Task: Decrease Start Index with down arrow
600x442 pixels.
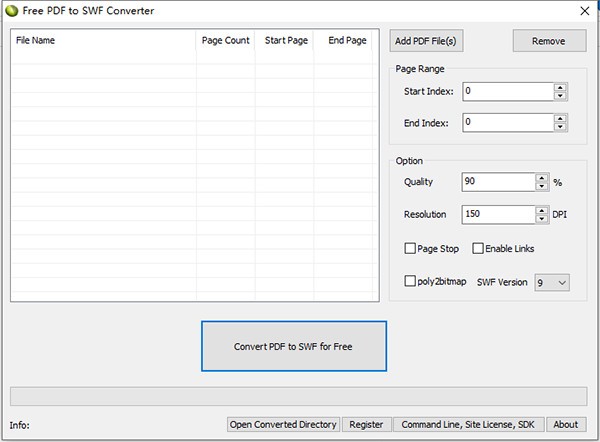Action: point(560,96)
